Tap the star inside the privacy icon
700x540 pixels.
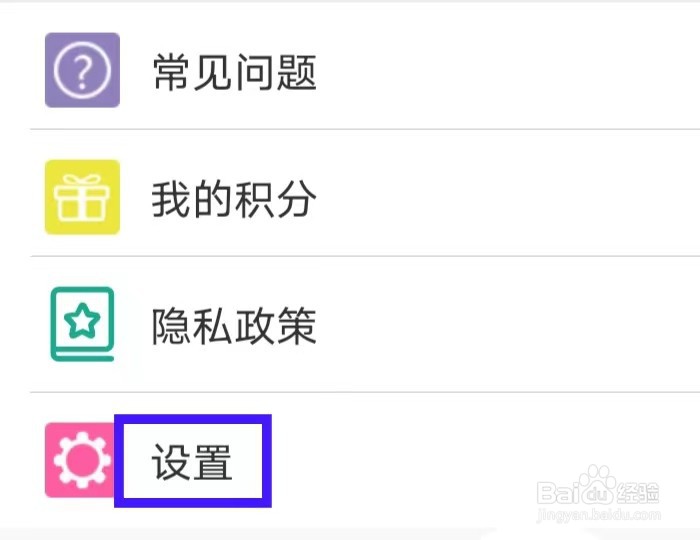click(82, 321)
